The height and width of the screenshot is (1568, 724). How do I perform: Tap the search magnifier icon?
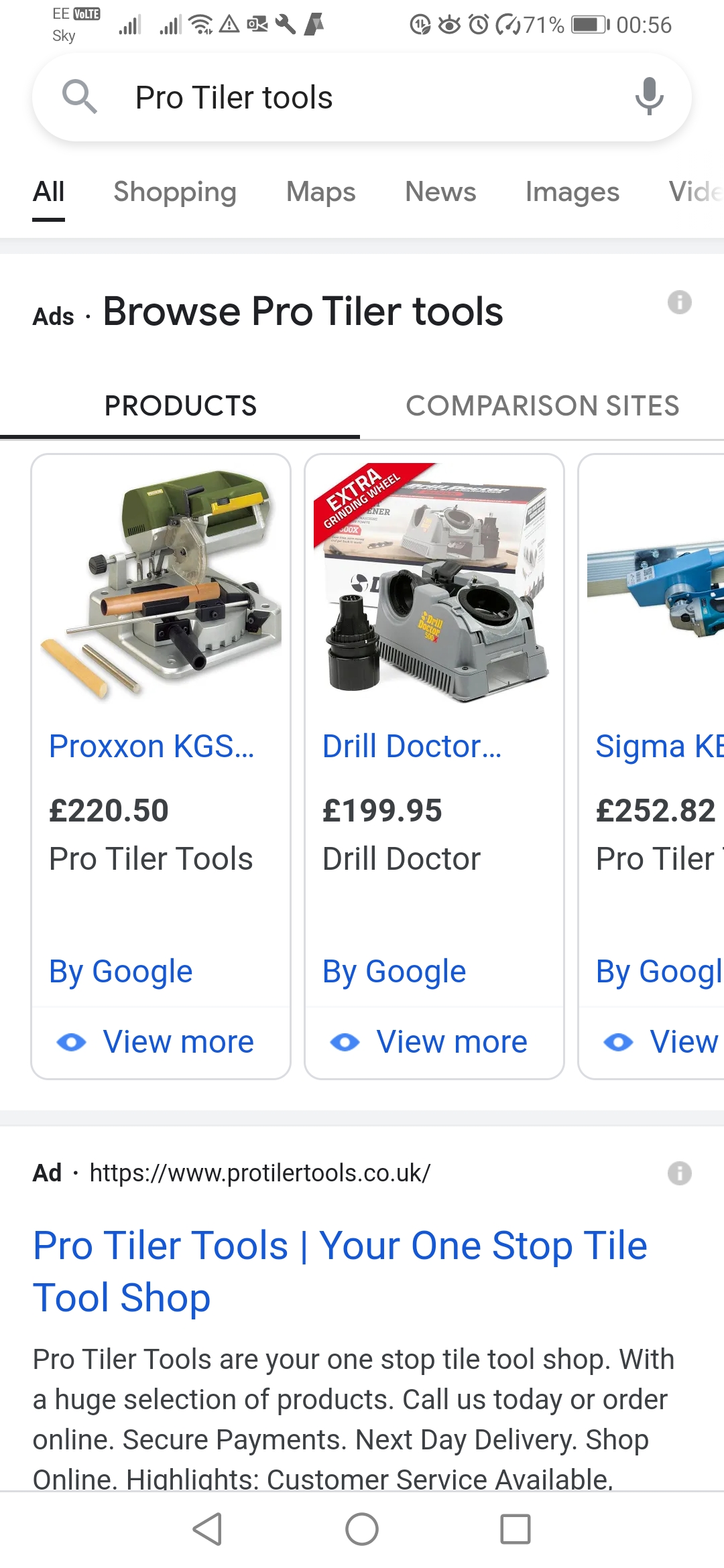pos(80,97)
